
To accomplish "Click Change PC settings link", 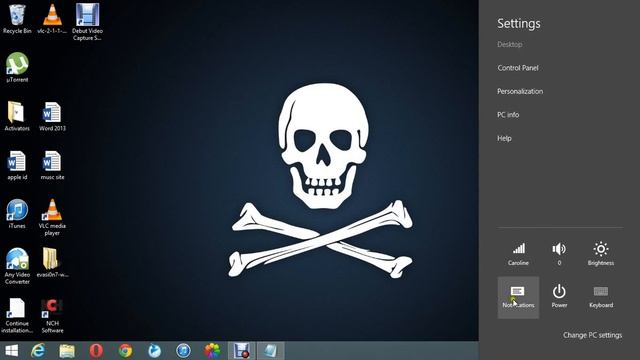I will click(592, 335).
